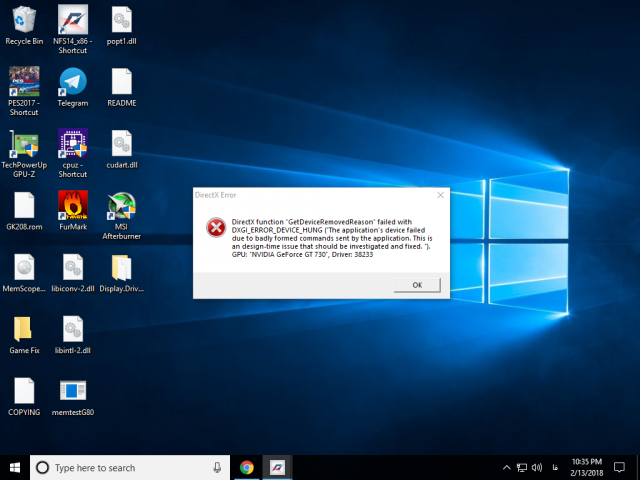Open the Action Center notifications icon
Viewport: 640px width, 480px height.
coord(619,467)
